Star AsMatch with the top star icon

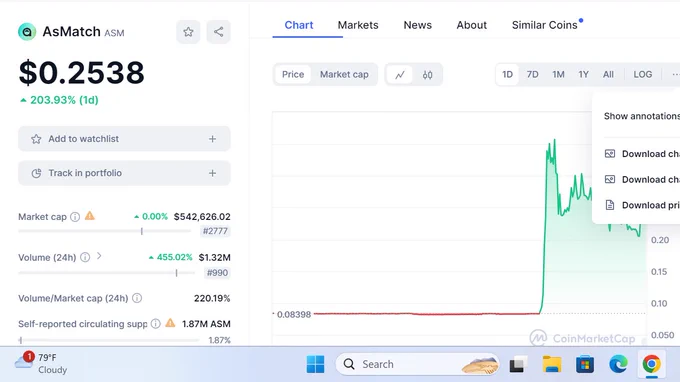tap(188, 32)
